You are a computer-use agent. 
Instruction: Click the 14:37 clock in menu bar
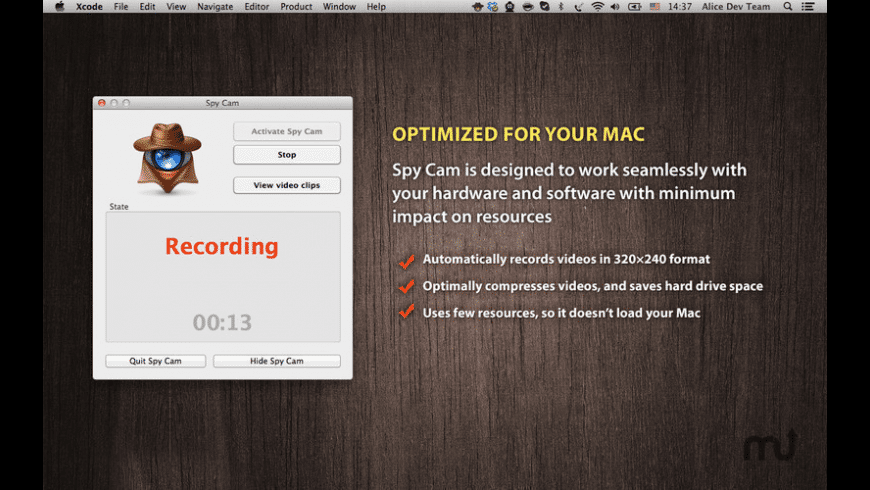pyautogui.click(x=680, y=7)
